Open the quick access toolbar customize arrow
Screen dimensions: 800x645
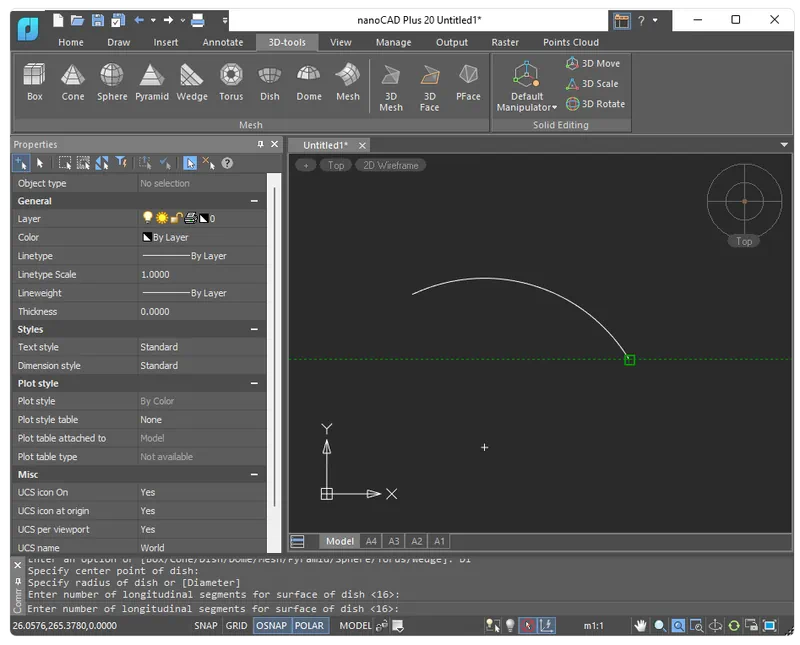[224, 20]
